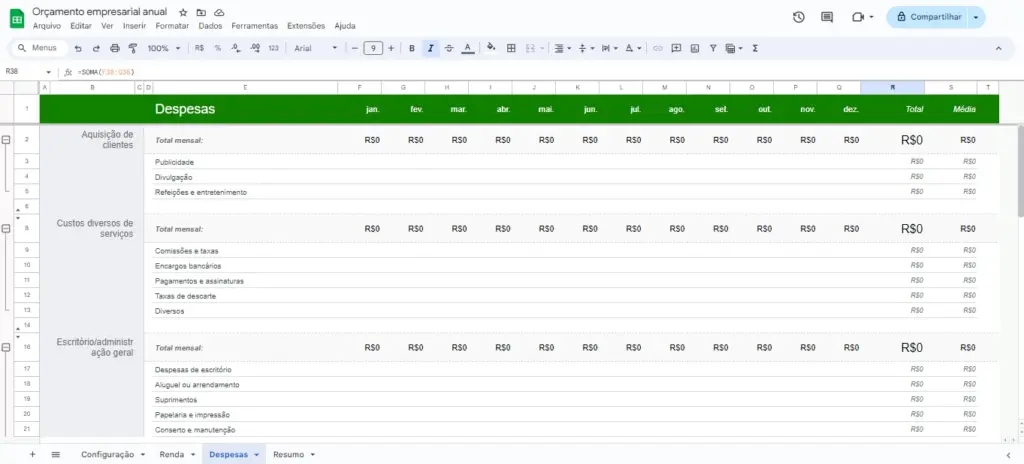The height and width of the screenshot is (464, 1024).
Task: Open the Dados menu
Action: pyautogui.click(x=210, y=26)
